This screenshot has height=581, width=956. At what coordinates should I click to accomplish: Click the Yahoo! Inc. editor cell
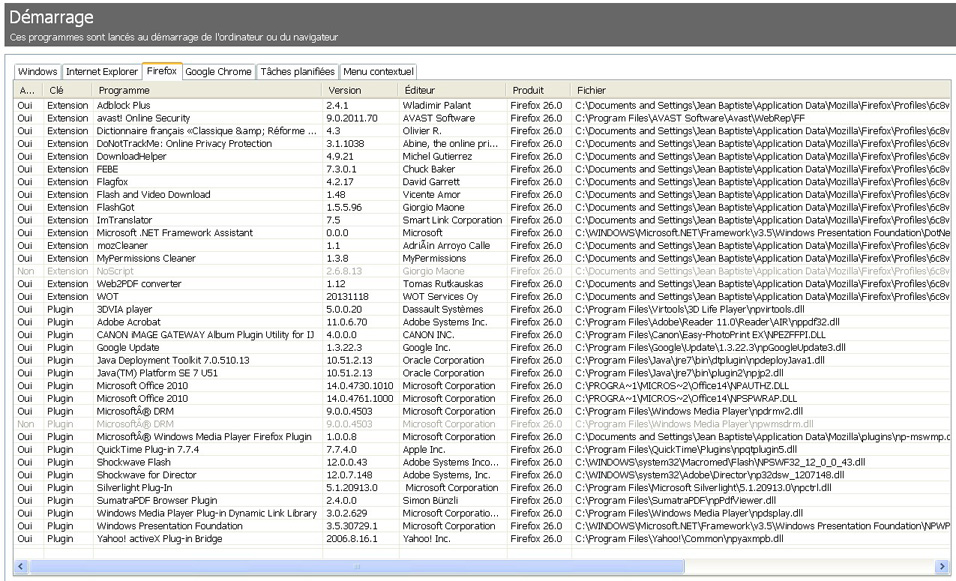[x=426, y=539]
